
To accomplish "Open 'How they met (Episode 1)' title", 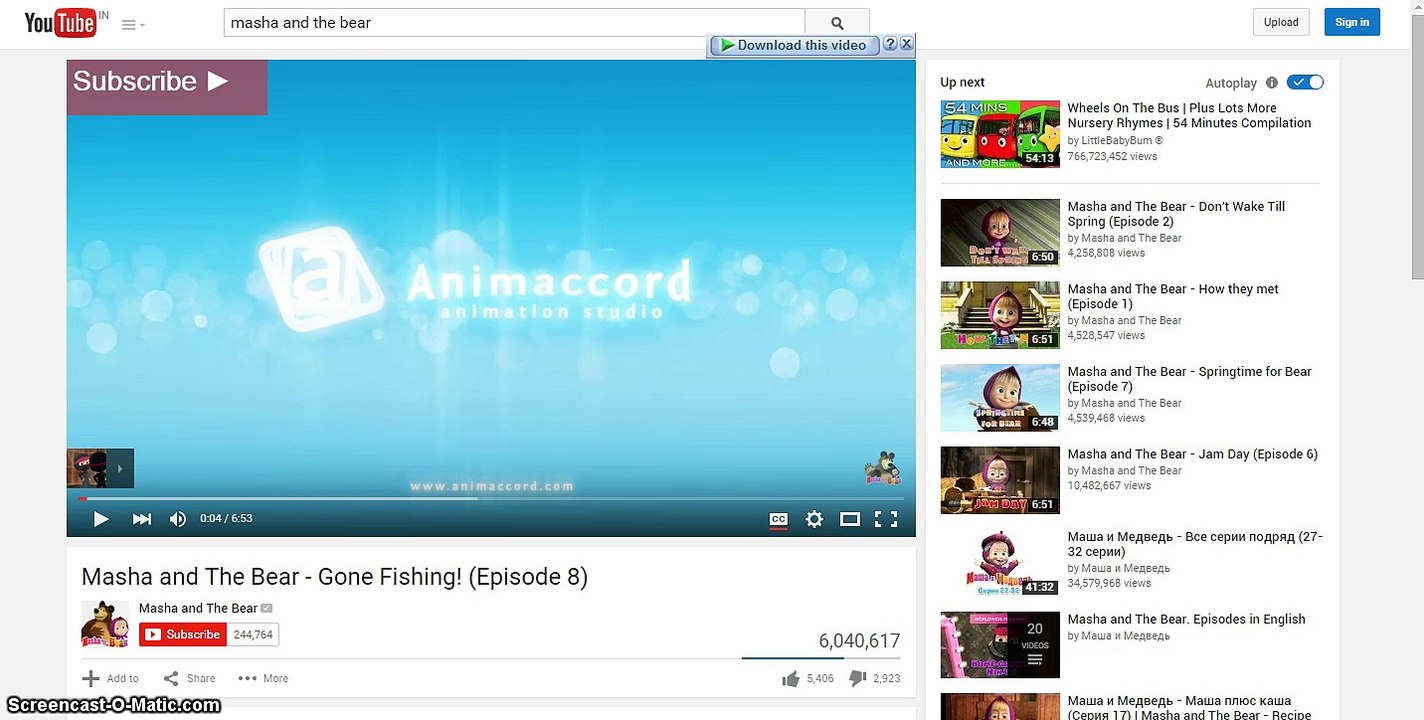I will pyautogui.click(x=1173, y=296).
